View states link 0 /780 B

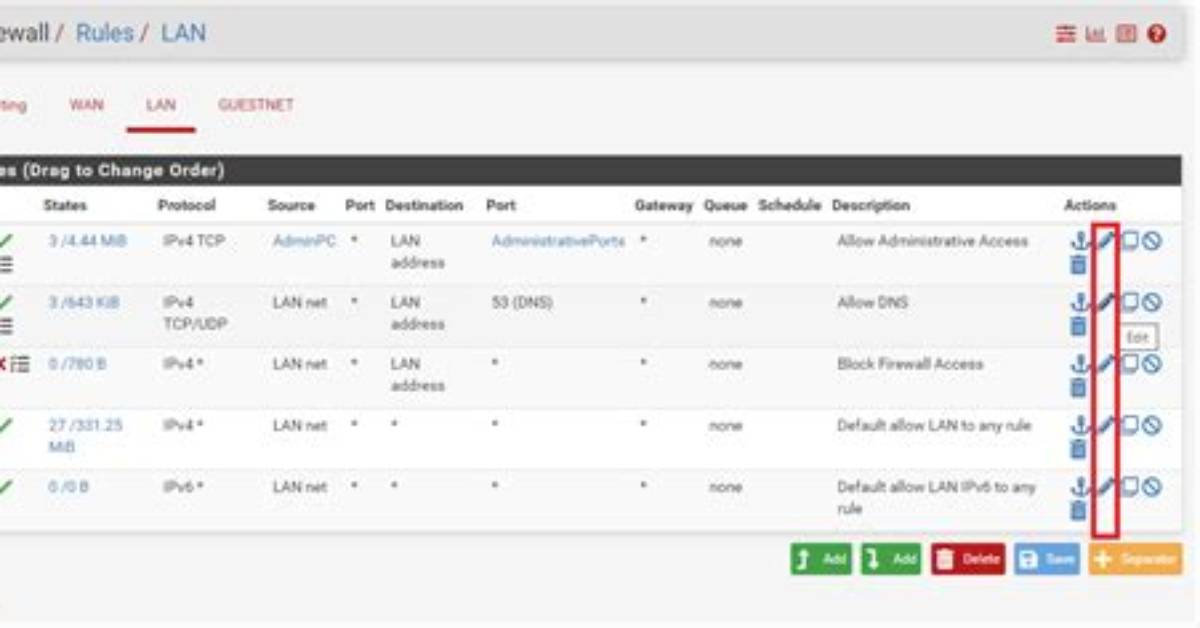tap(76, 364)
